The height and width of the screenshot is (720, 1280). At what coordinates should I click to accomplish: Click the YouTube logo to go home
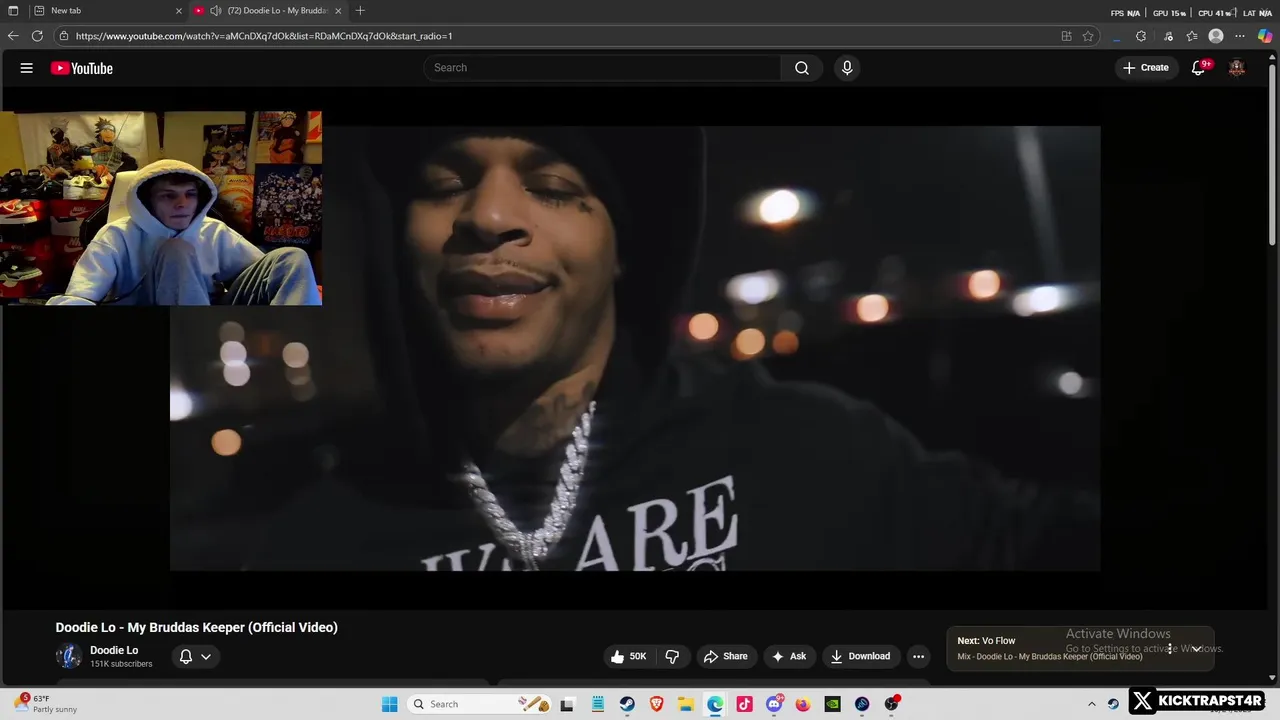pos(82,68)
